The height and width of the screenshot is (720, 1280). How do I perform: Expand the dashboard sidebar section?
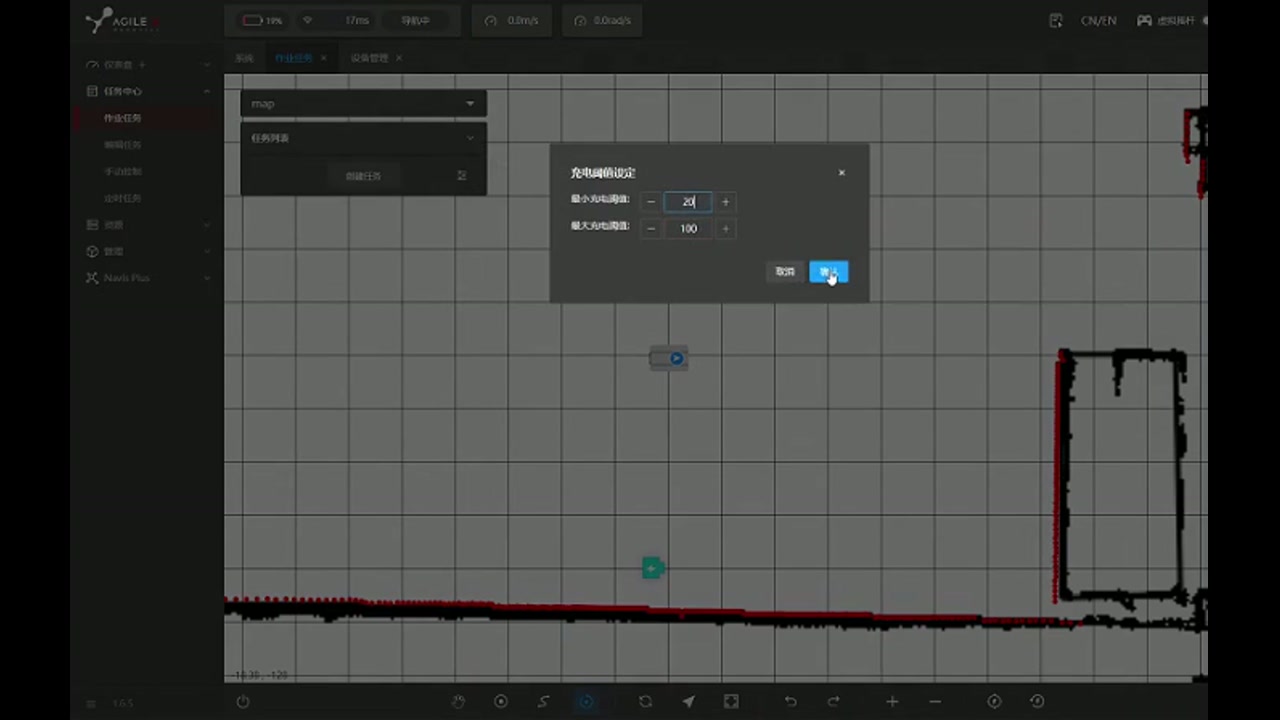point(207,65)
